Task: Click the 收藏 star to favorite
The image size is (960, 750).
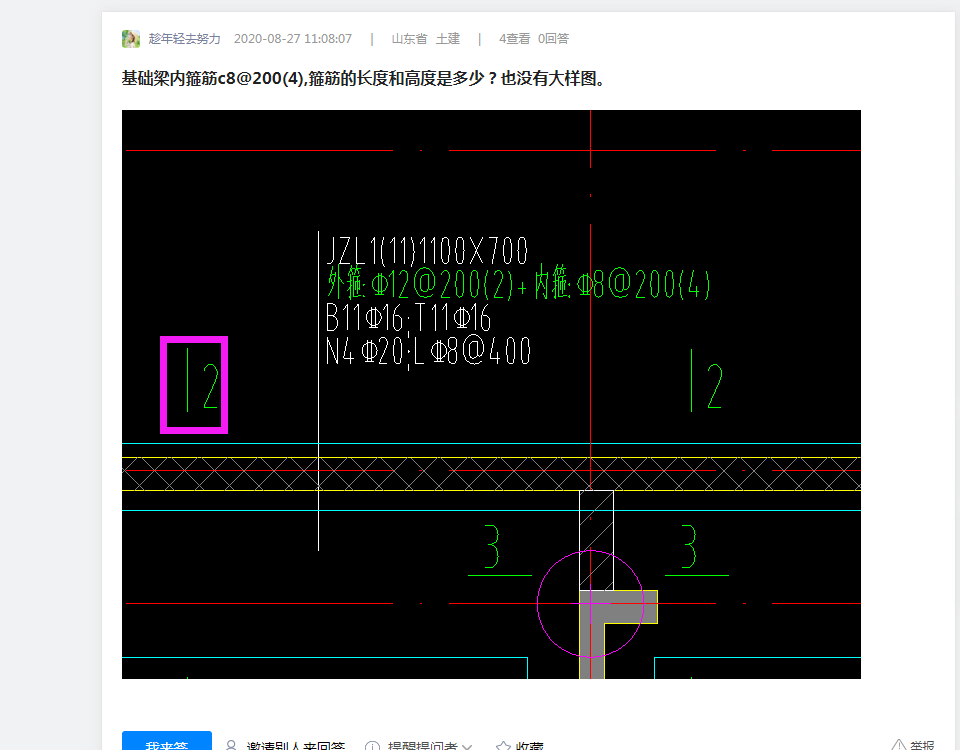Action: pos(520,744)
